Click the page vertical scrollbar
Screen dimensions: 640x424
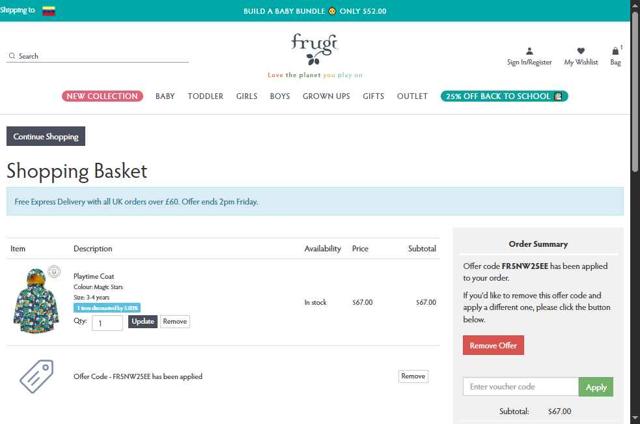click(635, 90)
